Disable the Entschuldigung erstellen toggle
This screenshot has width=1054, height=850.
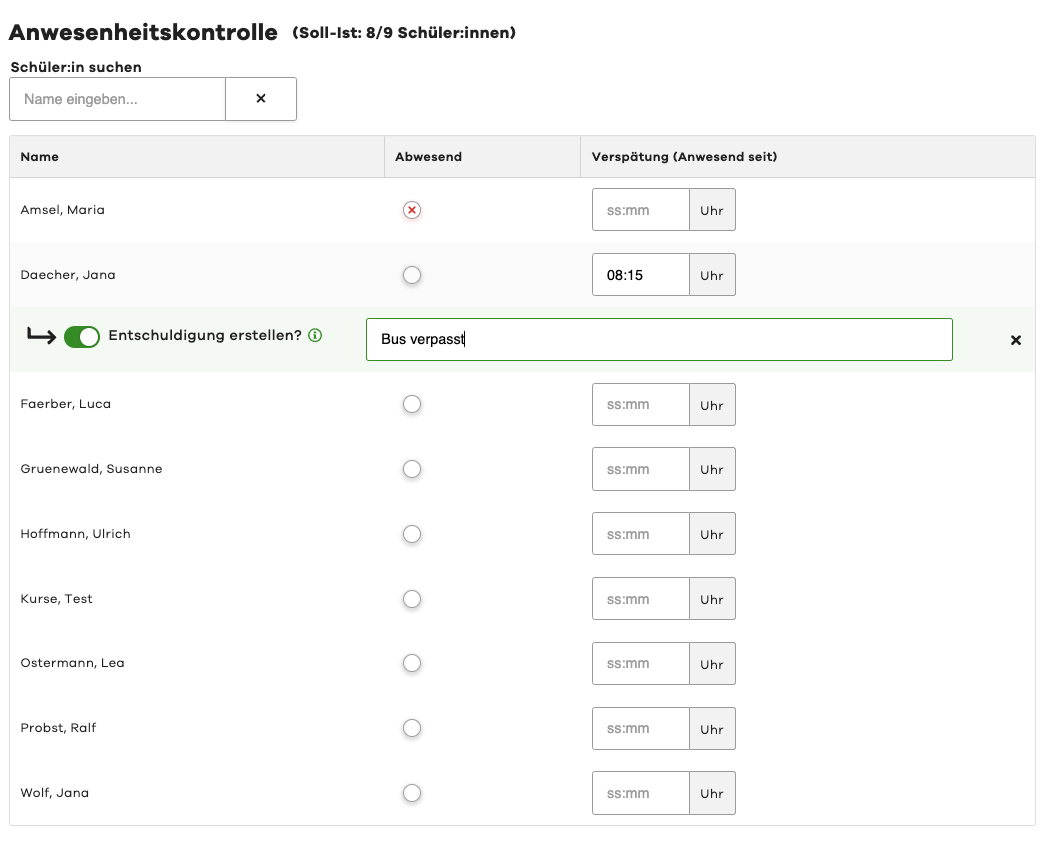[82, 336]
